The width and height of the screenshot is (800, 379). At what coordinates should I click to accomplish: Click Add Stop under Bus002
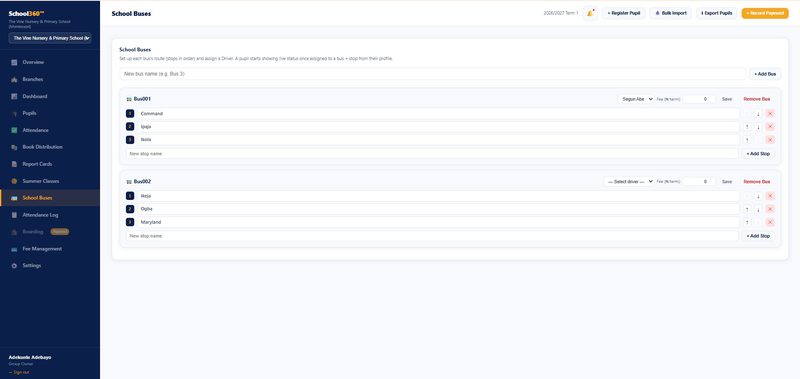click(758, 236)
